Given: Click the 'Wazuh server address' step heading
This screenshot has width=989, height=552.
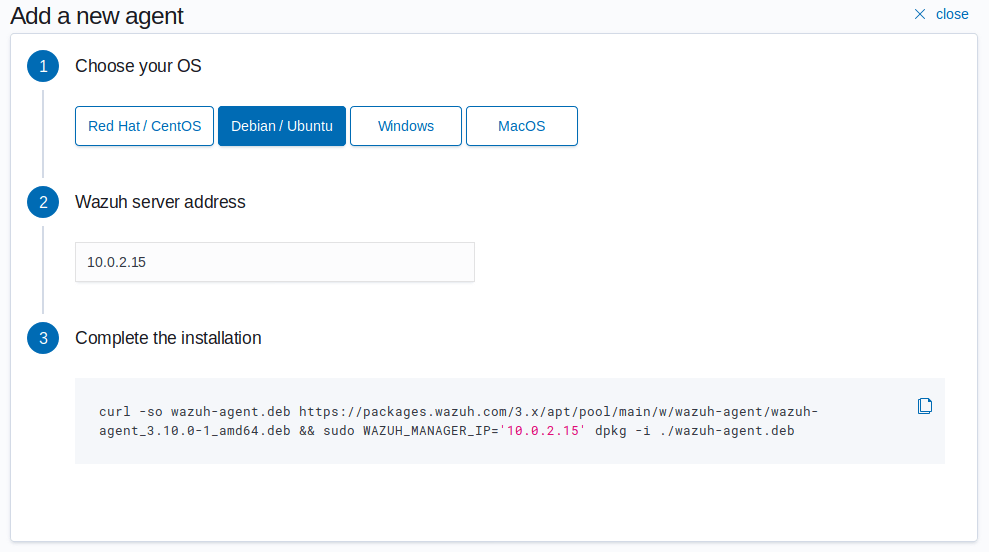Looking at the screenshot, I should pyautogui.click(x=160, y=202).
